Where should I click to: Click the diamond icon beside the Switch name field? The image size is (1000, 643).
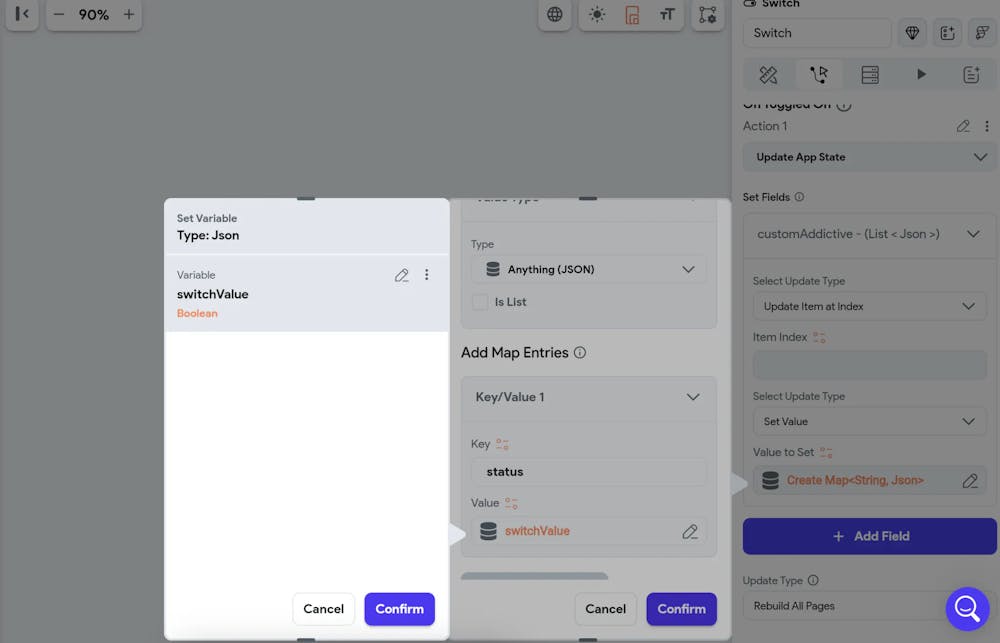point(912,33)
